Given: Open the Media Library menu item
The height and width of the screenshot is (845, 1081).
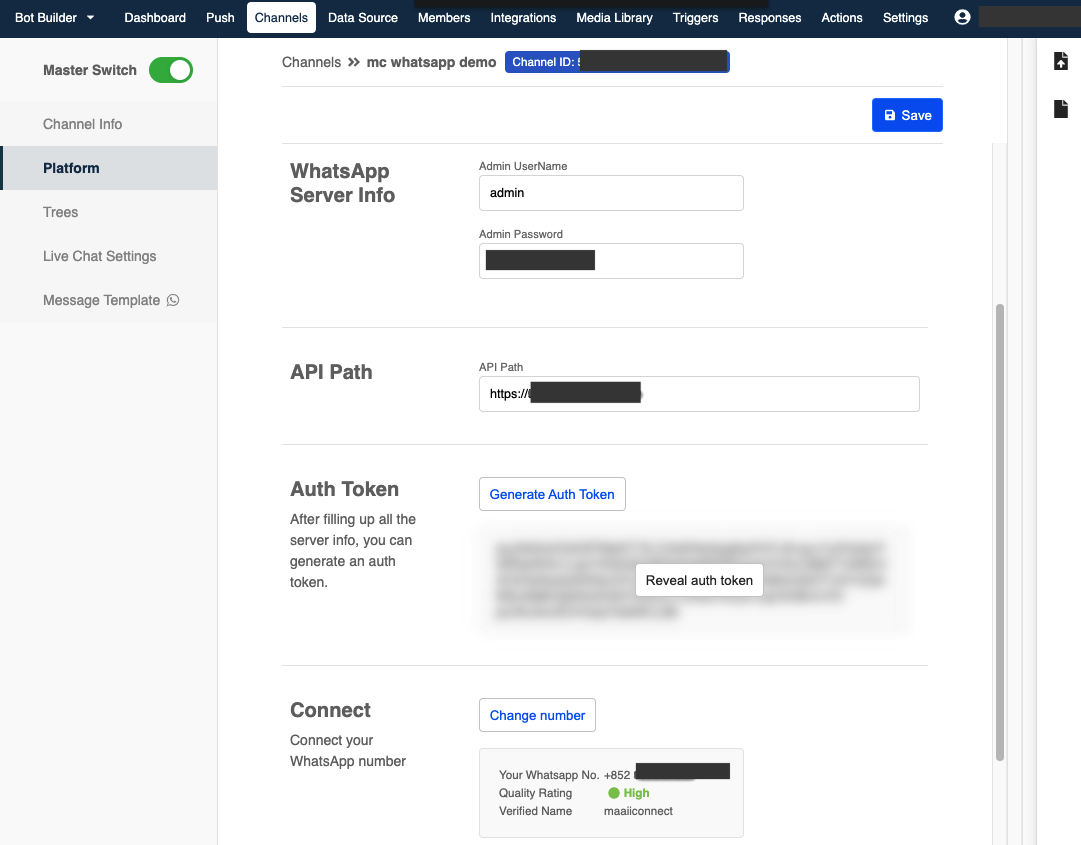Looking at the screenshot, I should 614,17.
